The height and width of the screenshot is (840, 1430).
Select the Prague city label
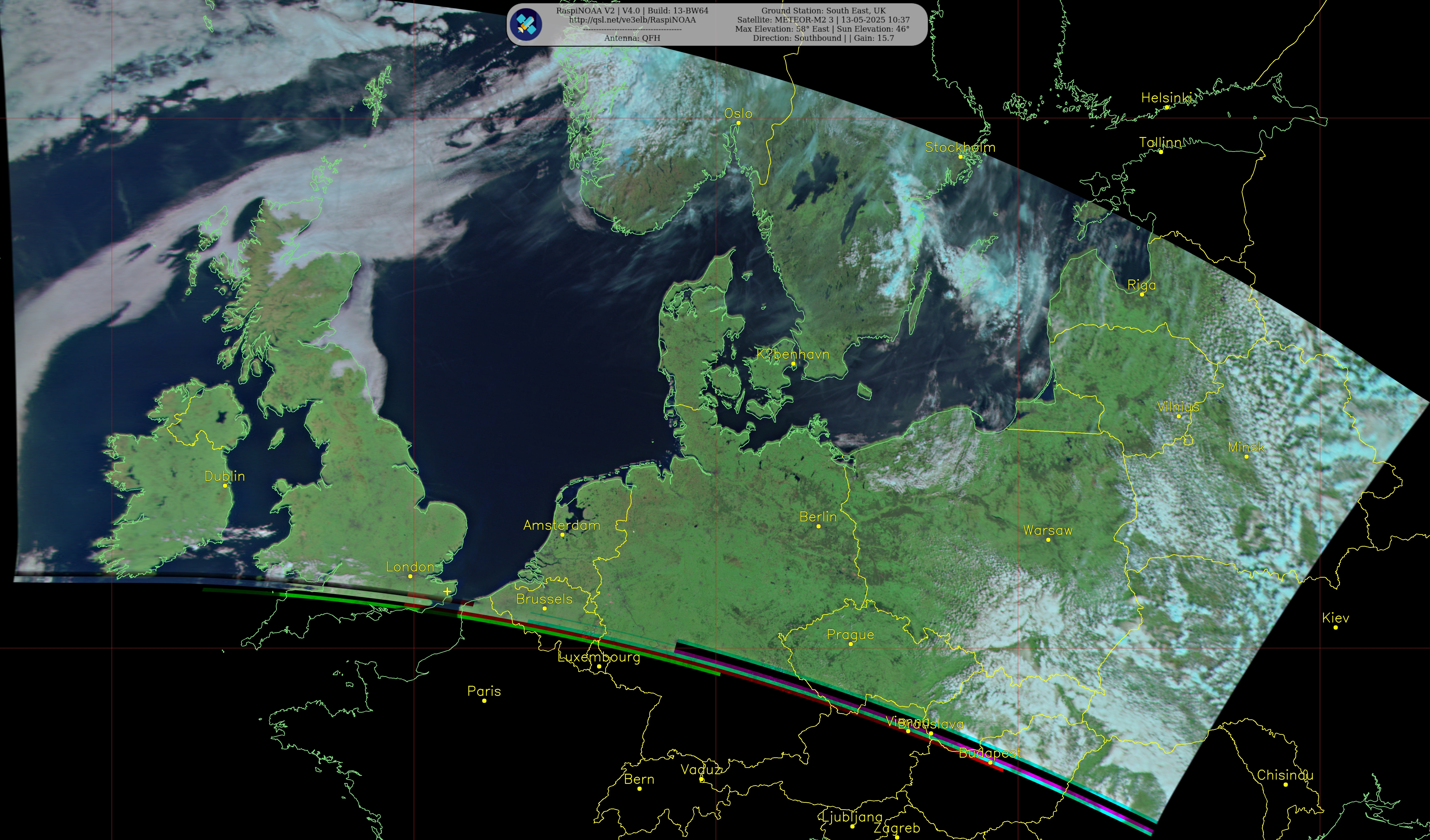(850, 635)
